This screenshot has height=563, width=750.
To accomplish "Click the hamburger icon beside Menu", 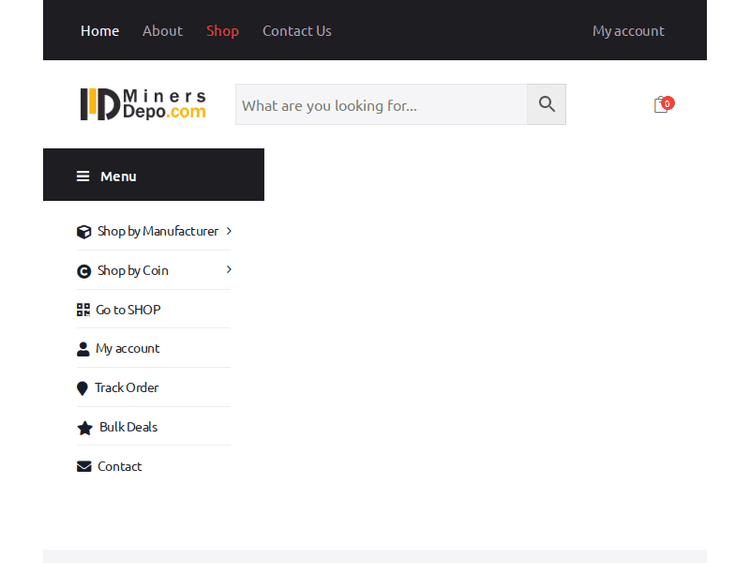I will (83, 176).
